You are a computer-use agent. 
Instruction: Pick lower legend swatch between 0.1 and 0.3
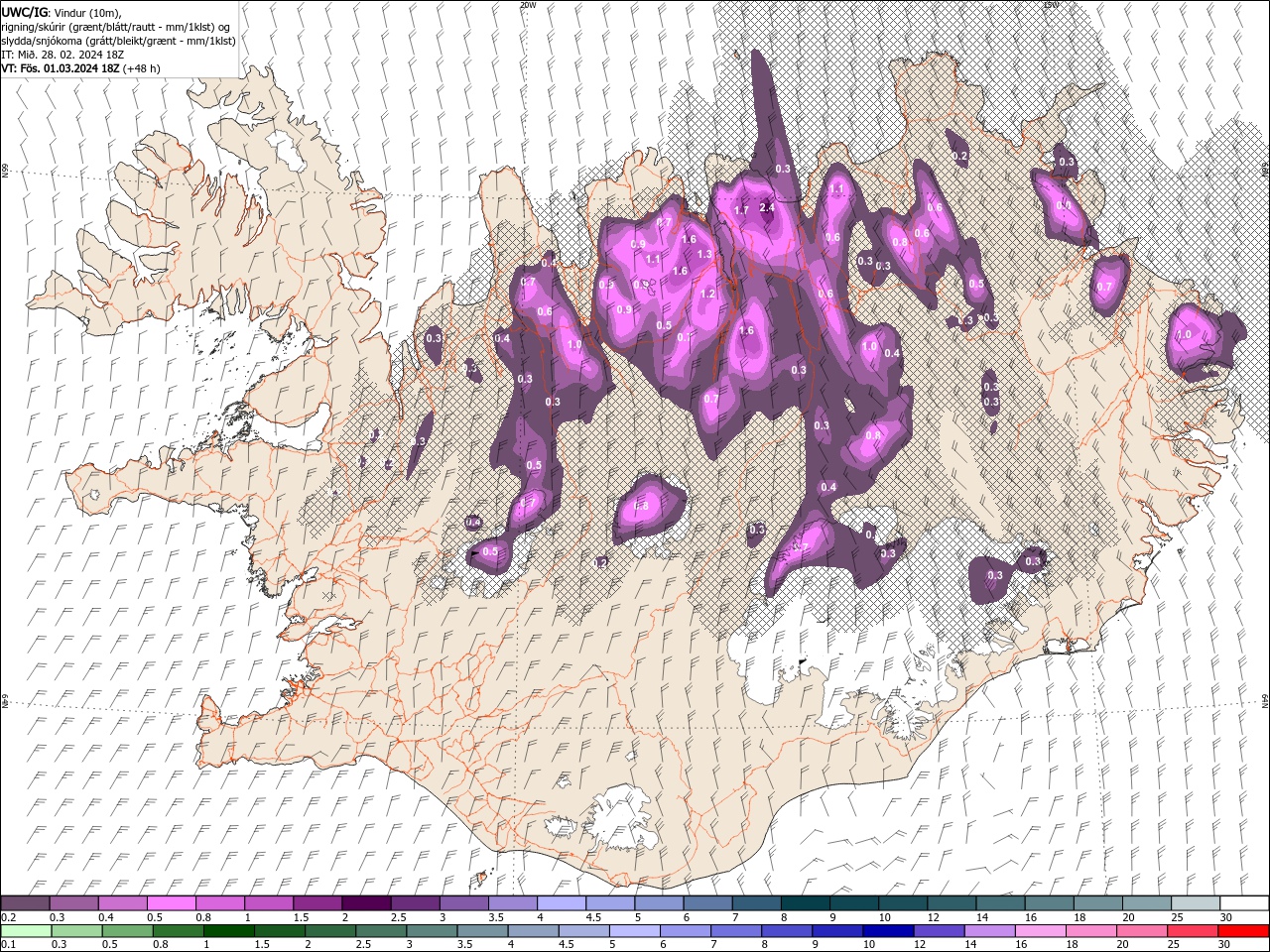pos(27,931)
